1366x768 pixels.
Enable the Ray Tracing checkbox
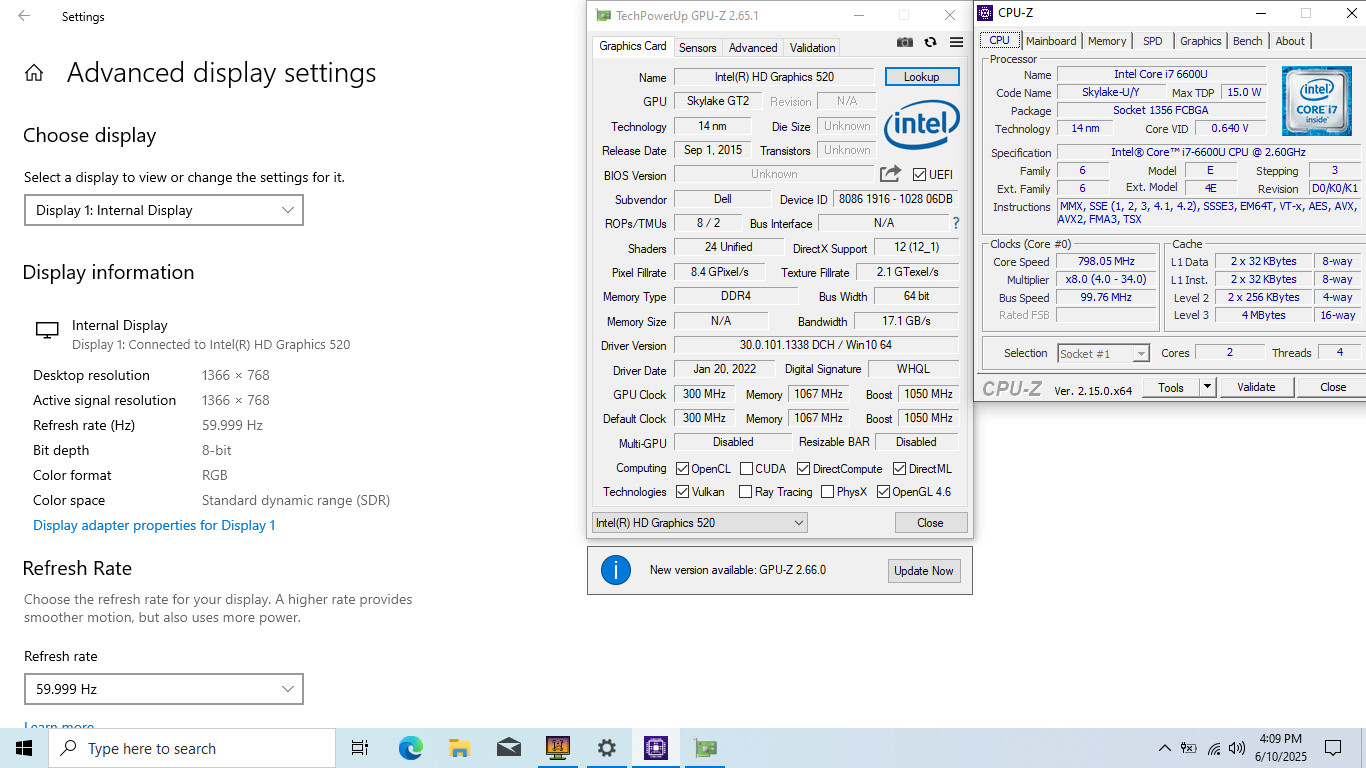[x=745, y=491]
